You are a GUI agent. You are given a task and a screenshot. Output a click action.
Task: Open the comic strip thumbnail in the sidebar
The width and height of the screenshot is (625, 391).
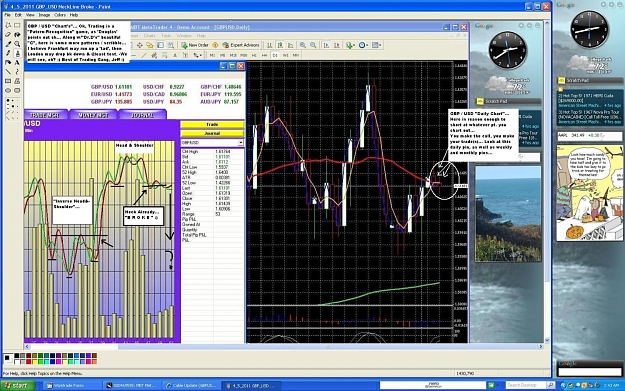590,193
